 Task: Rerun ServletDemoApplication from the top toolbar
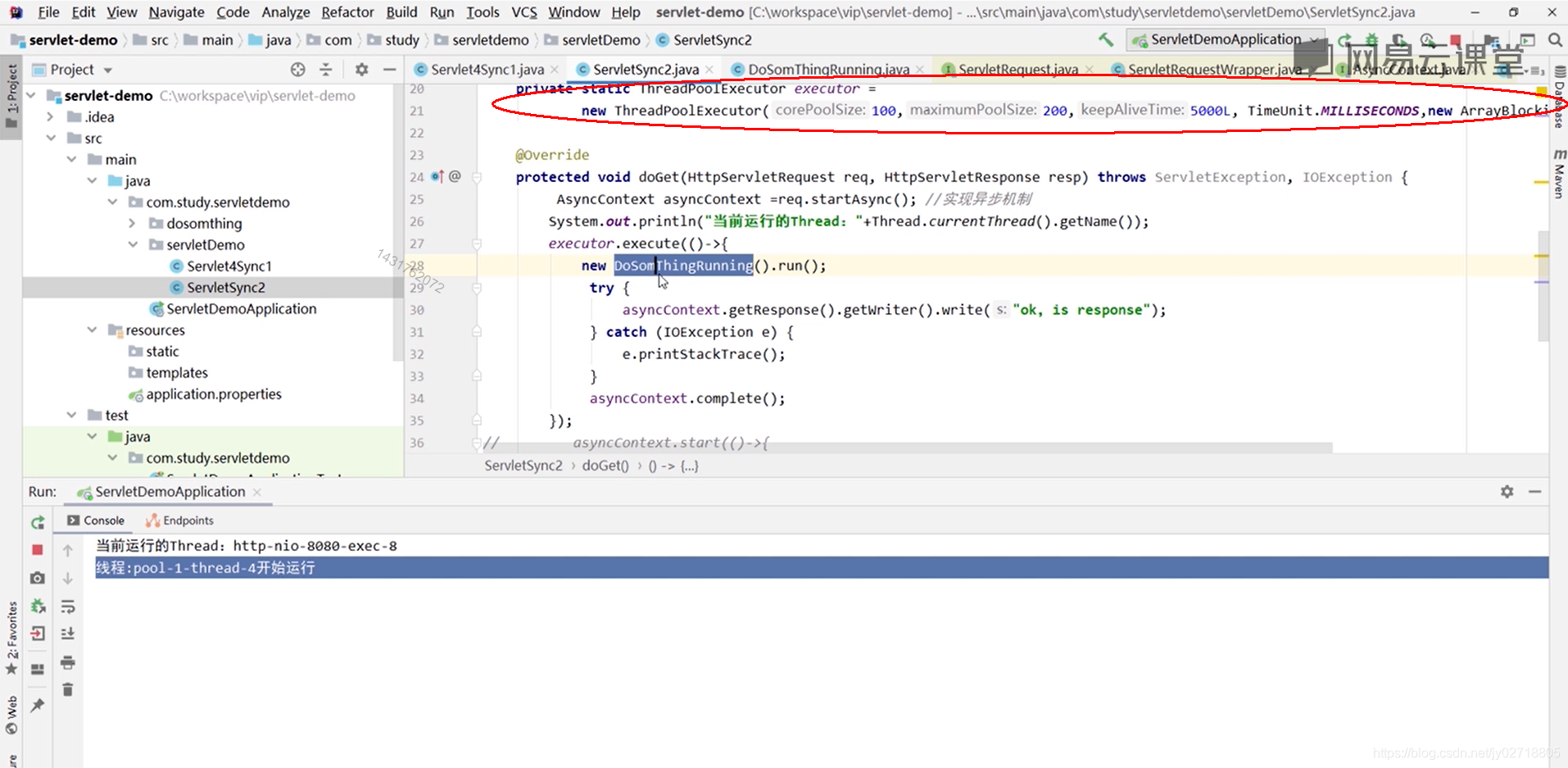1344,39
